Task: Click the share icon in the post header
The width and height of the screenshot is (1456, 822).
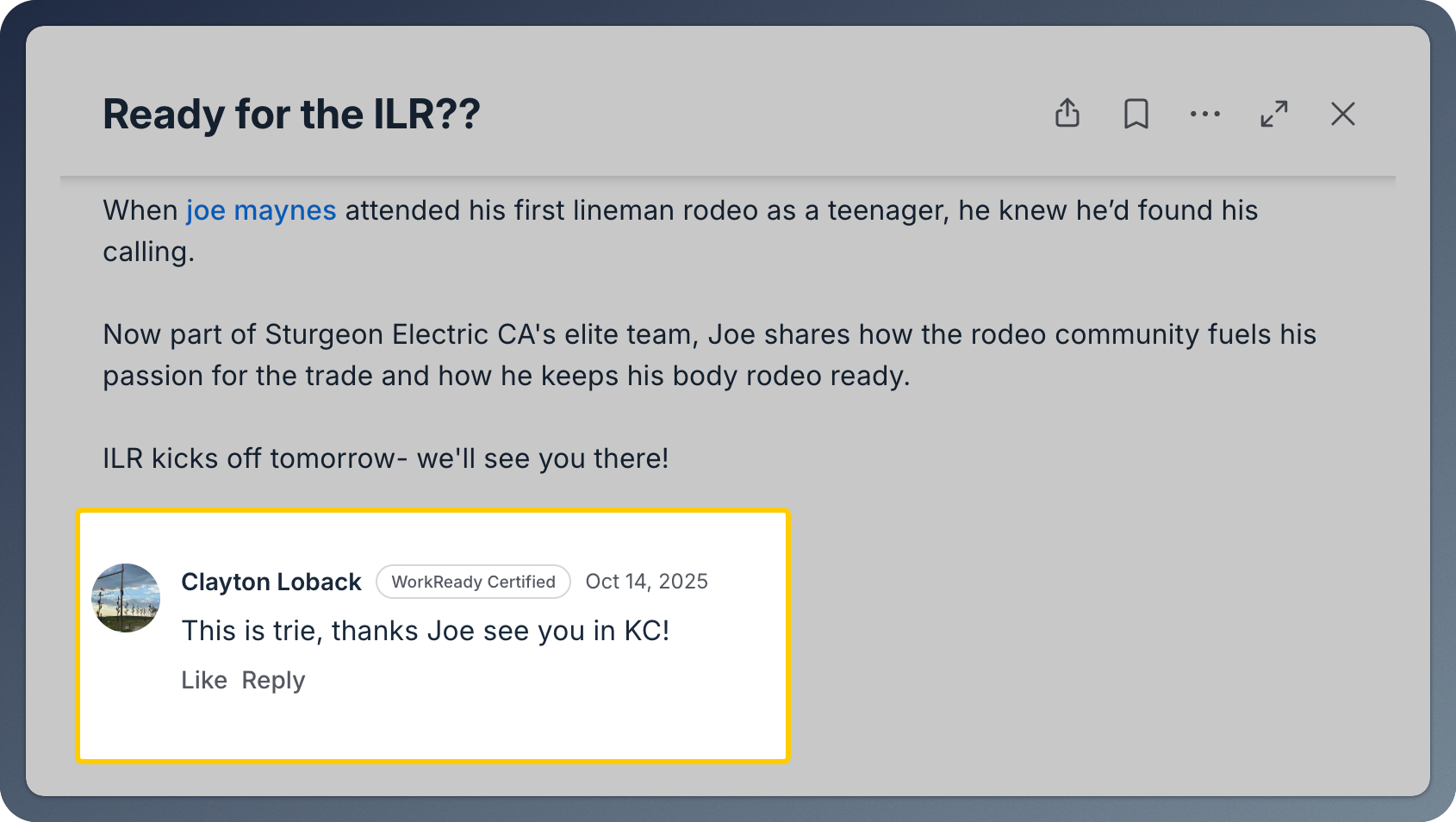Action: point(1067,114)
